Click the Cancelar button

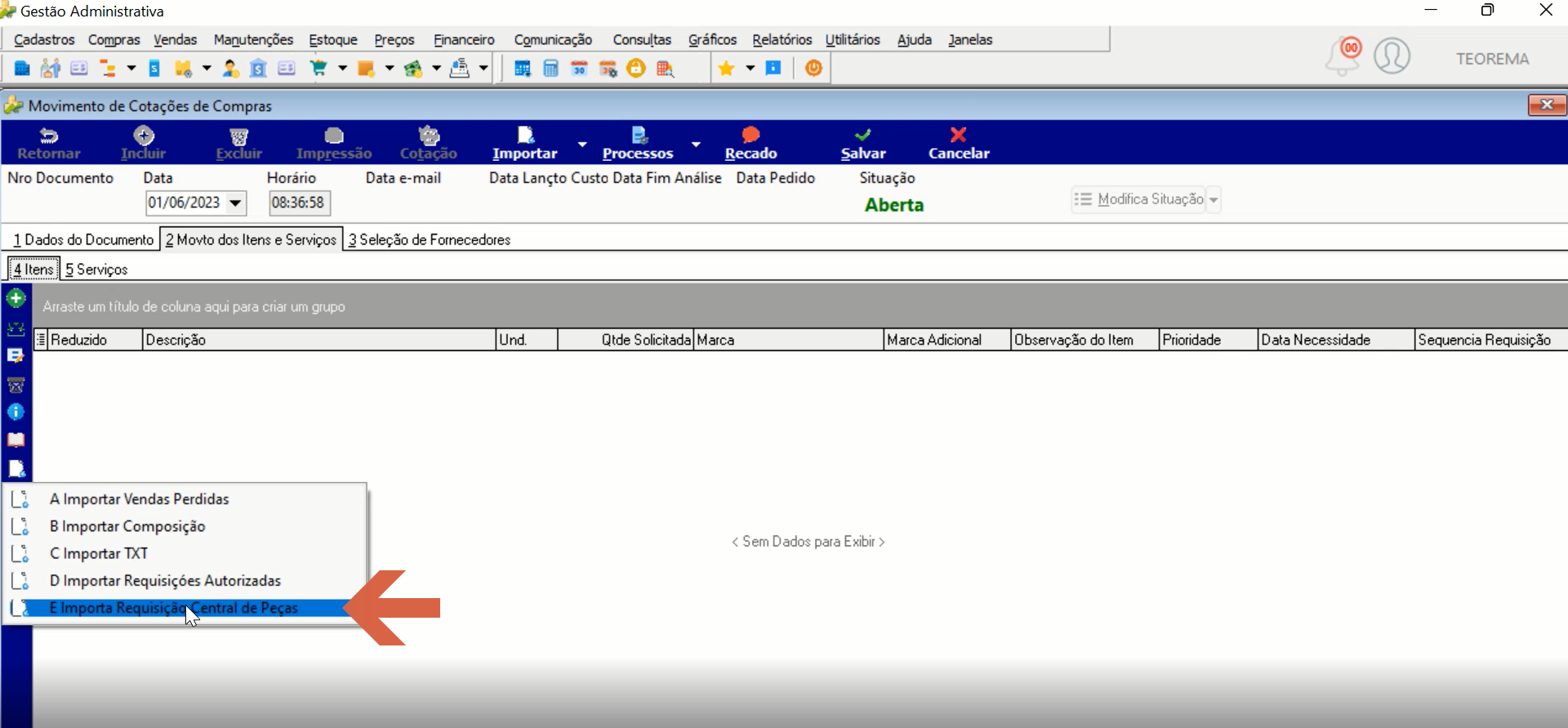(959, 143)
